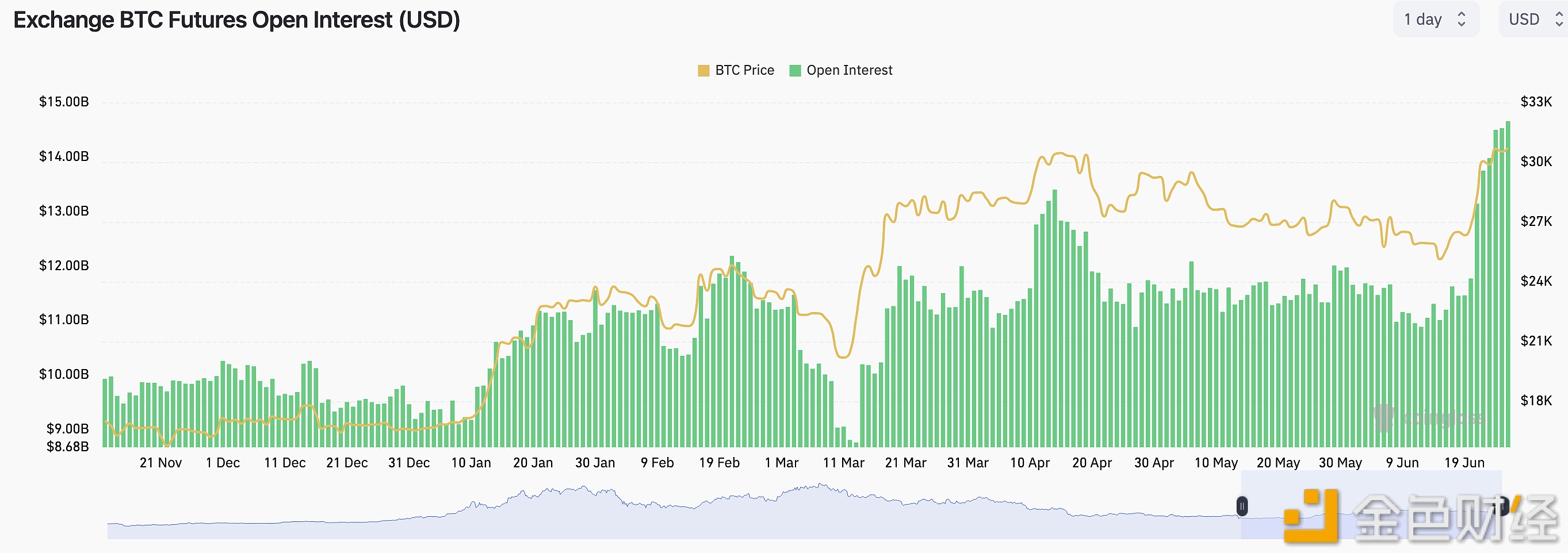Click the 10 Apr date label
1568x553 pixels.
coord(1030,463)
